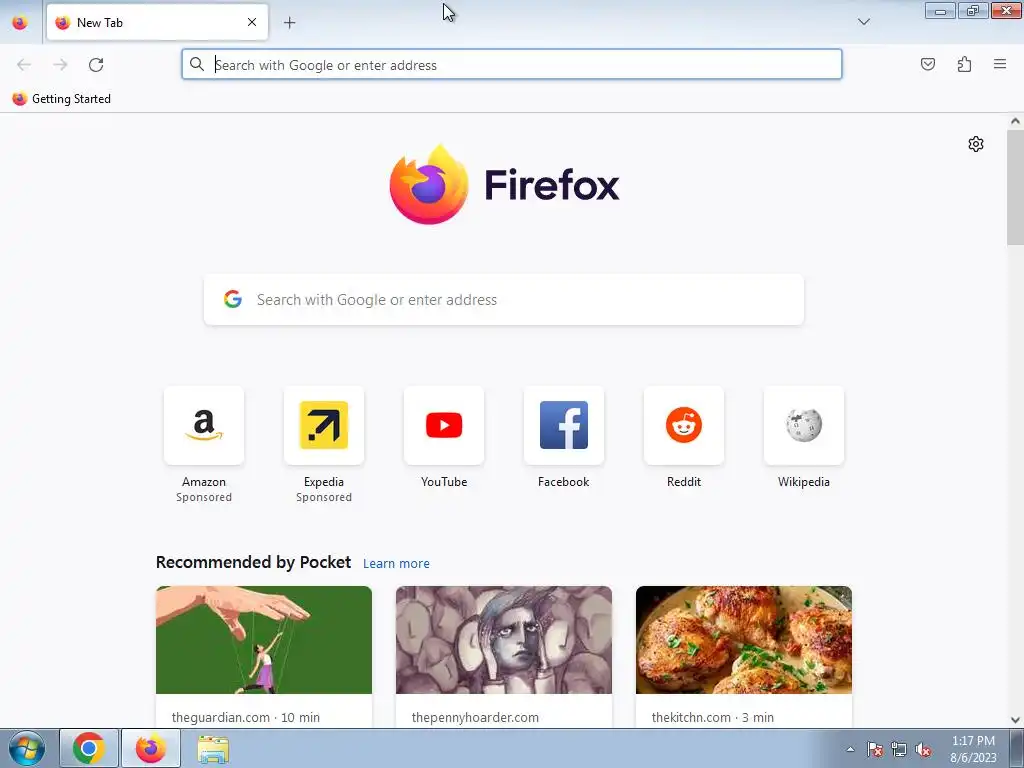
Task: Click the vertical scrollbar thumb
Action: (x=1015, y=187)
